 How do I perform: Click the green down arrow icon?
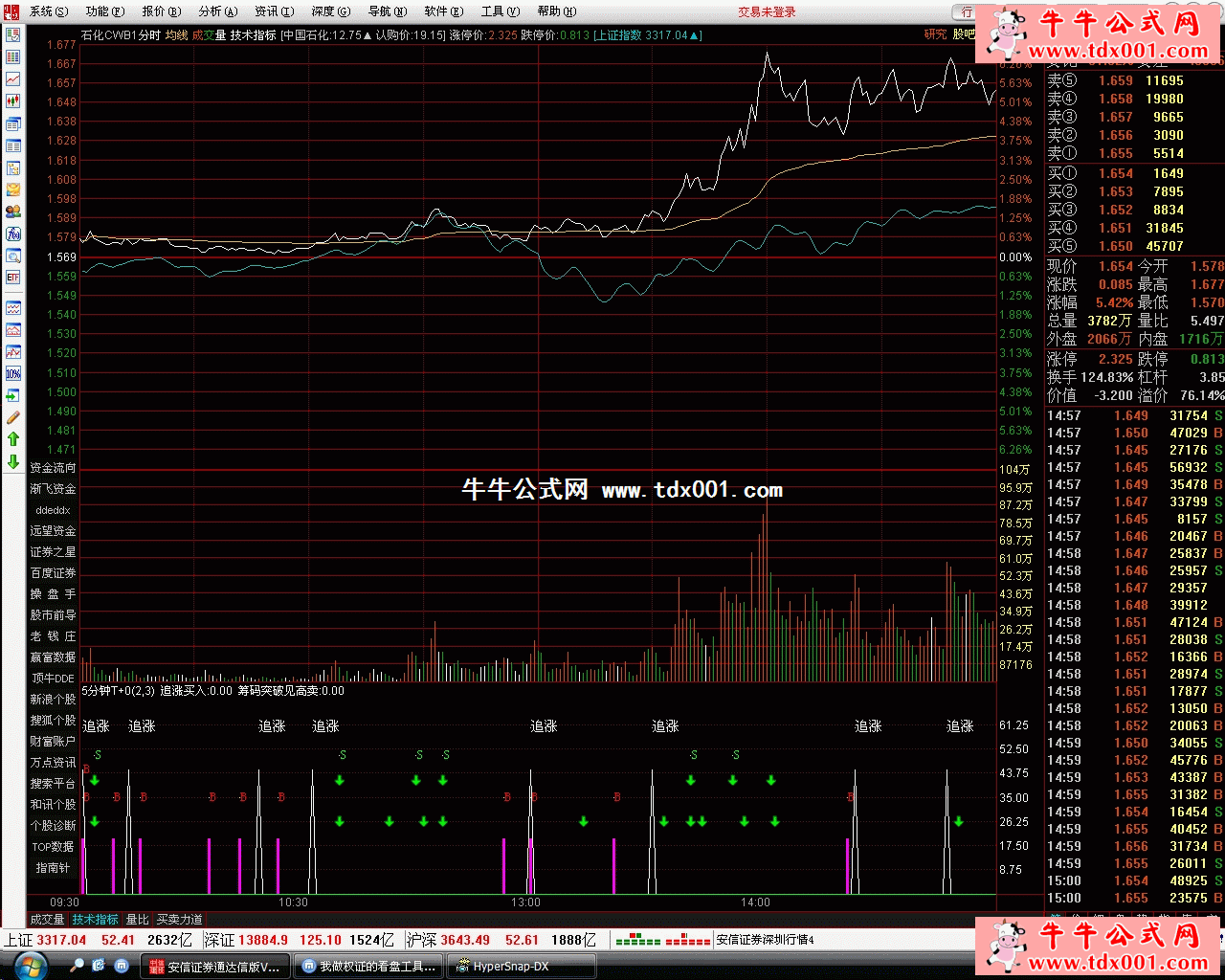pyautogui.click(x=13, y=461)
